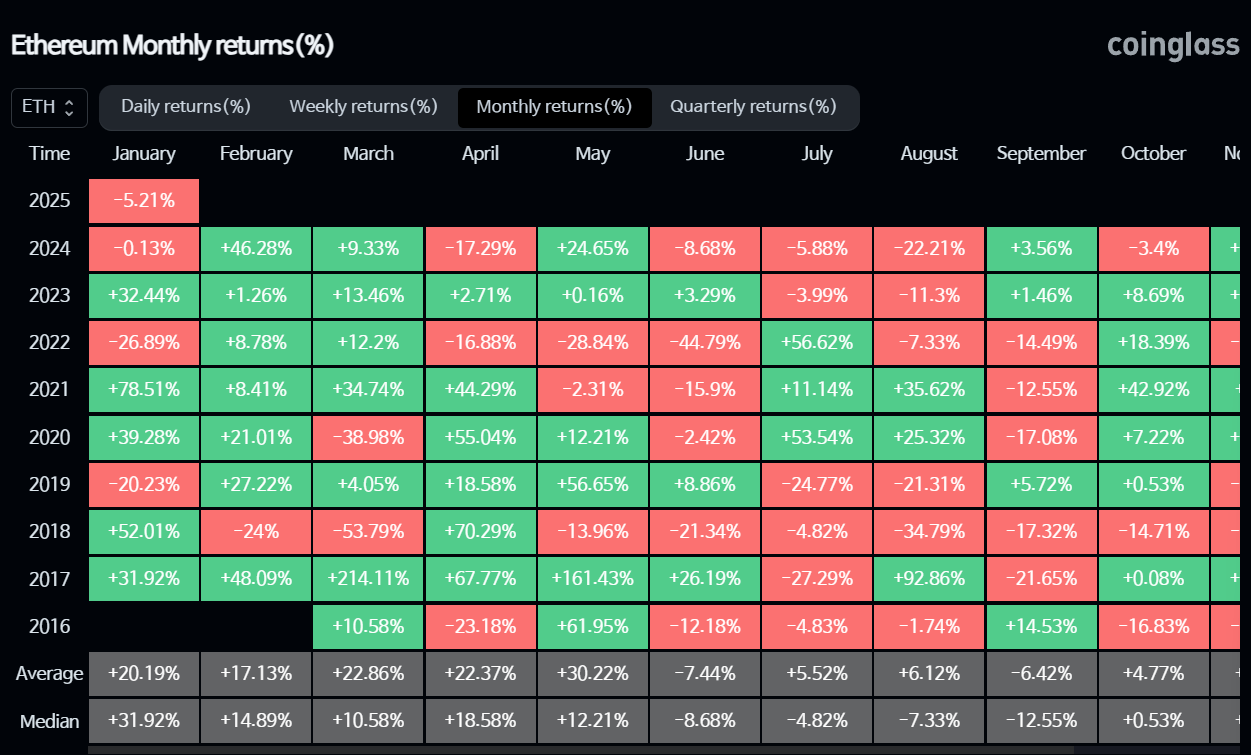The width and height of the screenshot is (1251, 755).
Task: Click the +56.62% July 2022 cell
Action: (817, 343)
